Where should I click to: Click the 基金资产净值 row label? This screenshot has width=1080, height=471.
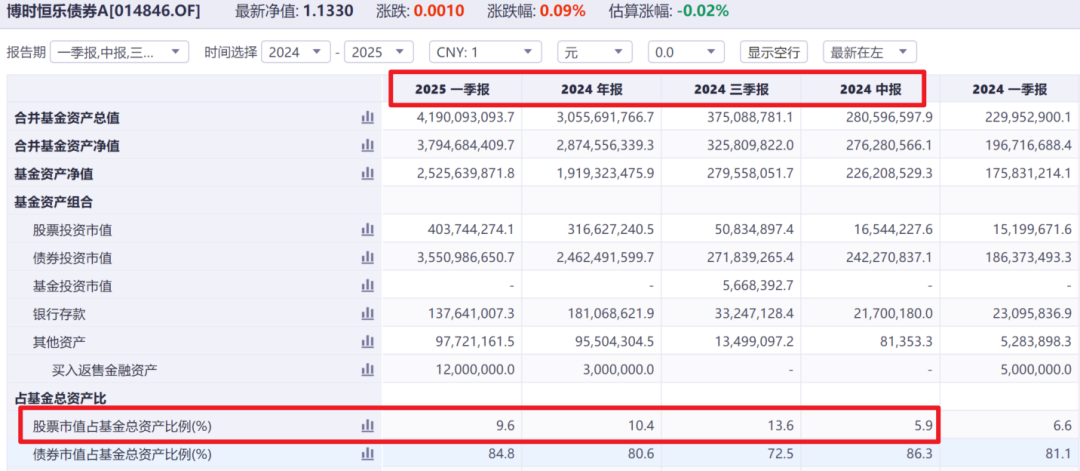coord(54,174)
